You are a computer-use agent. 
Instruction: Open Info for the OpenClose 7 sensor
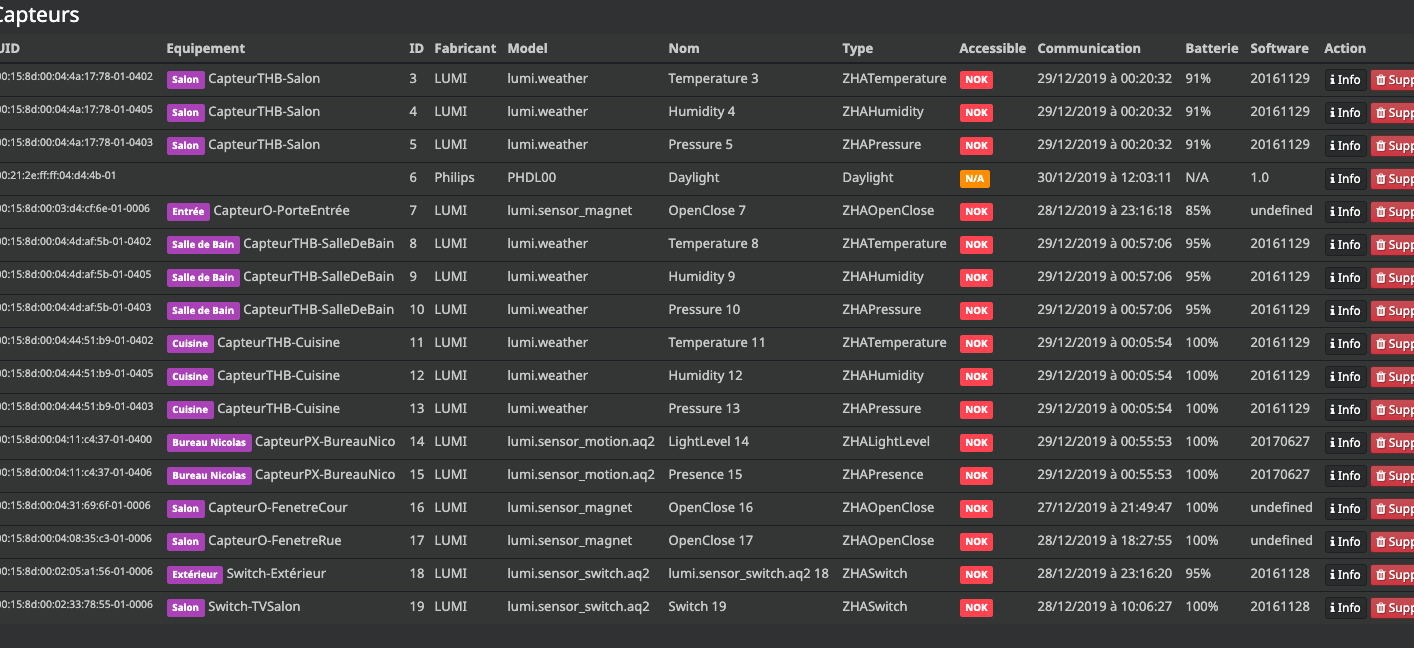coord(1346,212)
